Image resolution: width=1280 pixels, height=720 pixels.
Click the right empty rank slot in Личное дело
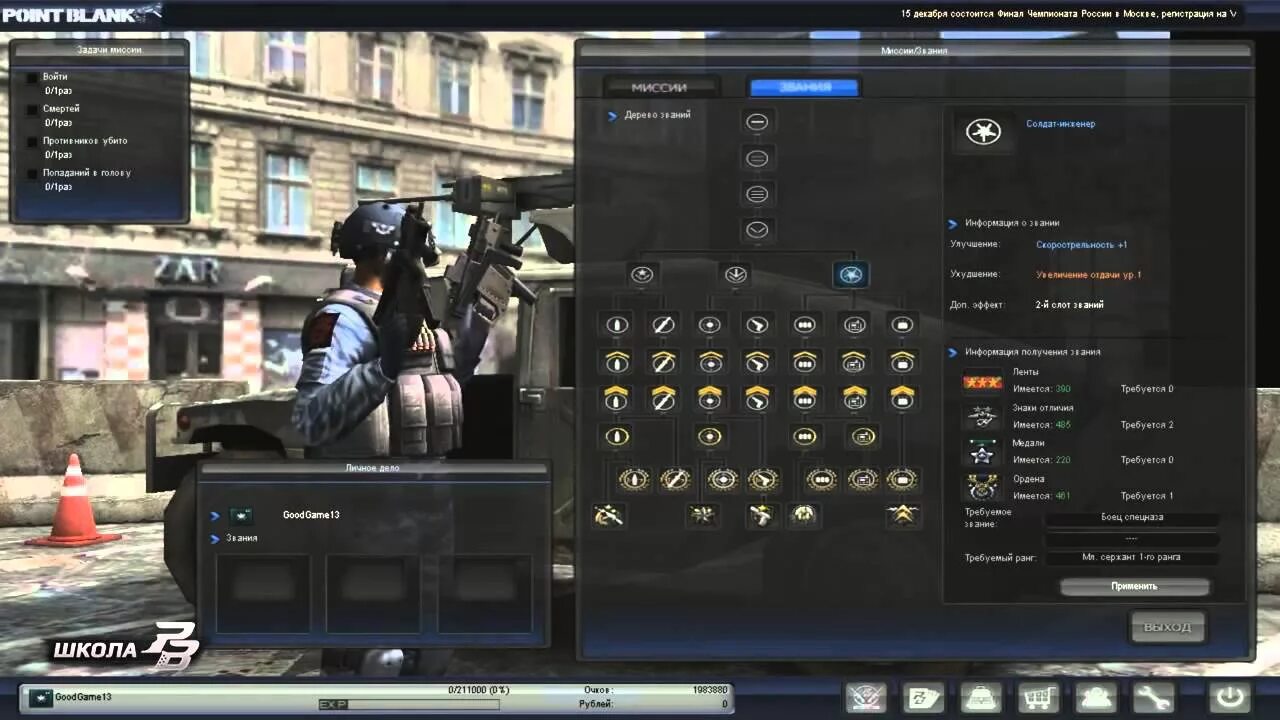click(484, 592)
